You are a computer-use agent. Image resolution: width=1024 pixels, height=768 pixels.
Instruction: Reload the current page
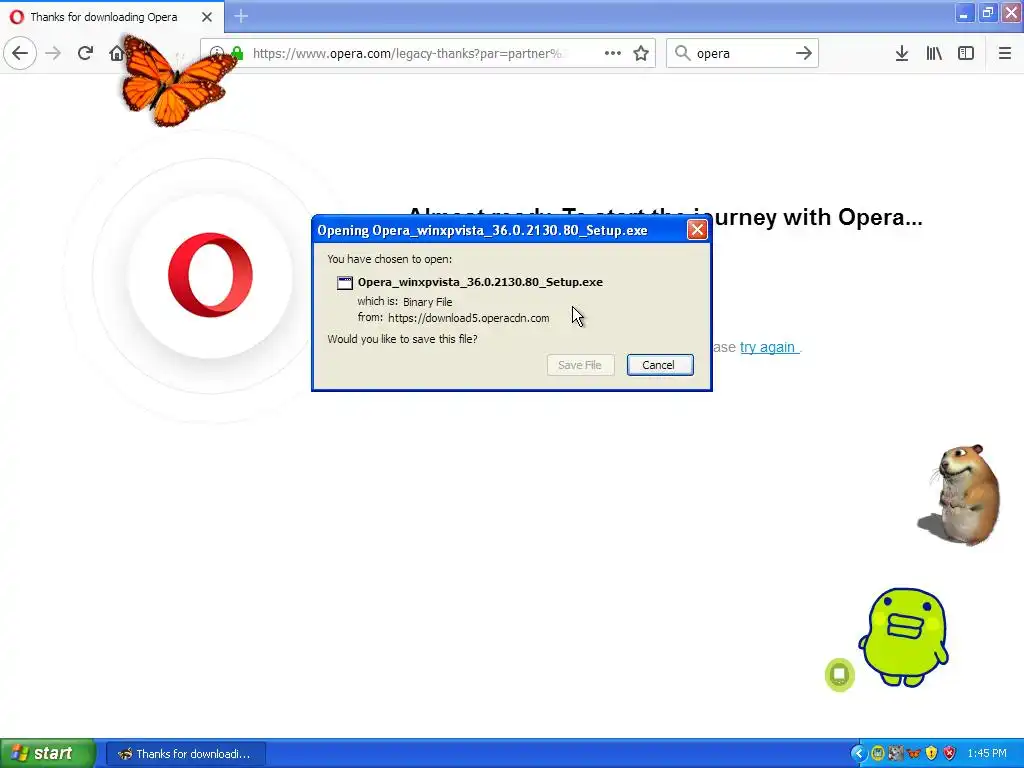pyautogui.click(x=85, y=53)
